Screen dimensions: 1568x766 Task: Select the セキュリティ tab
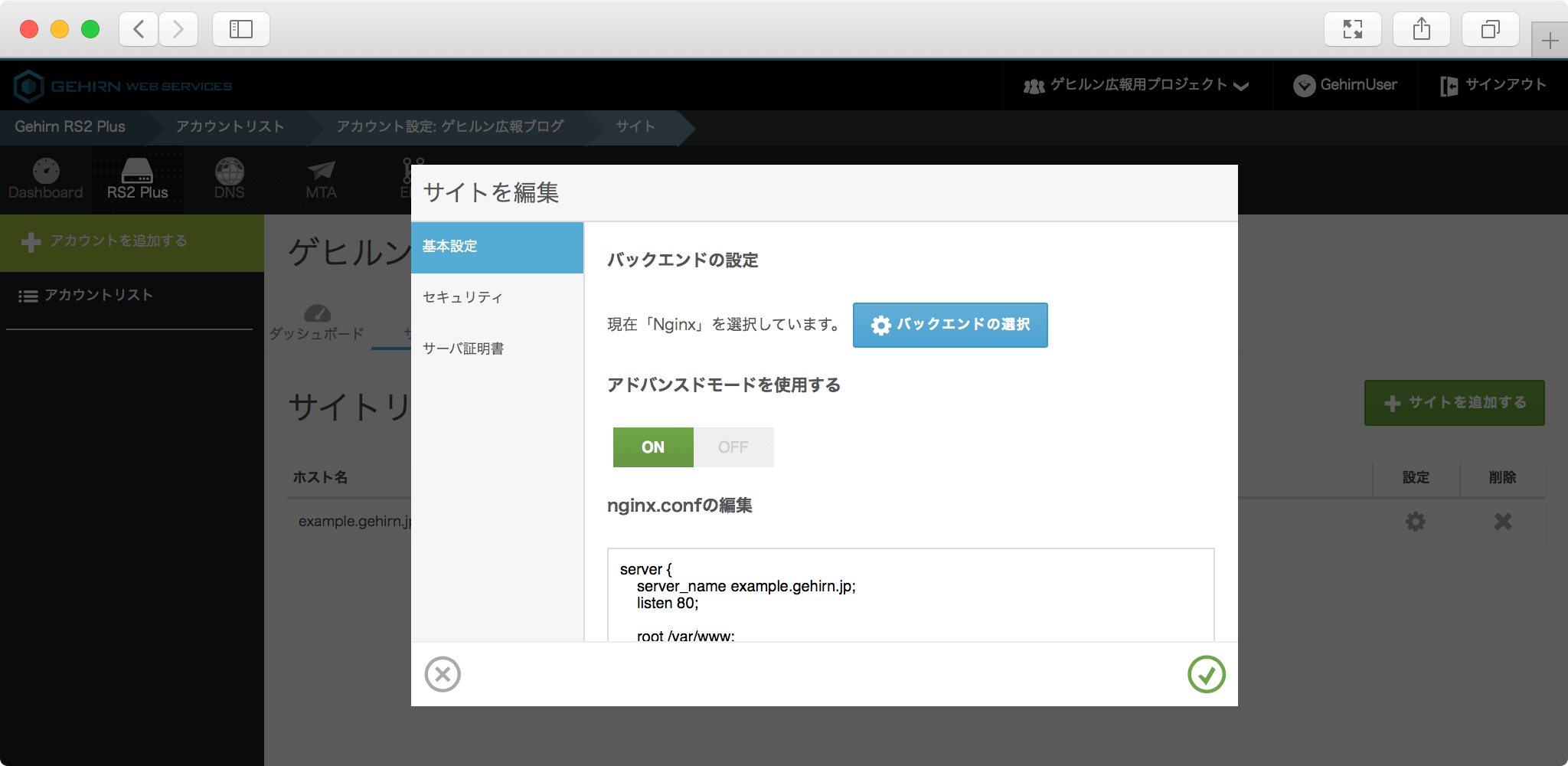[462, 297]
